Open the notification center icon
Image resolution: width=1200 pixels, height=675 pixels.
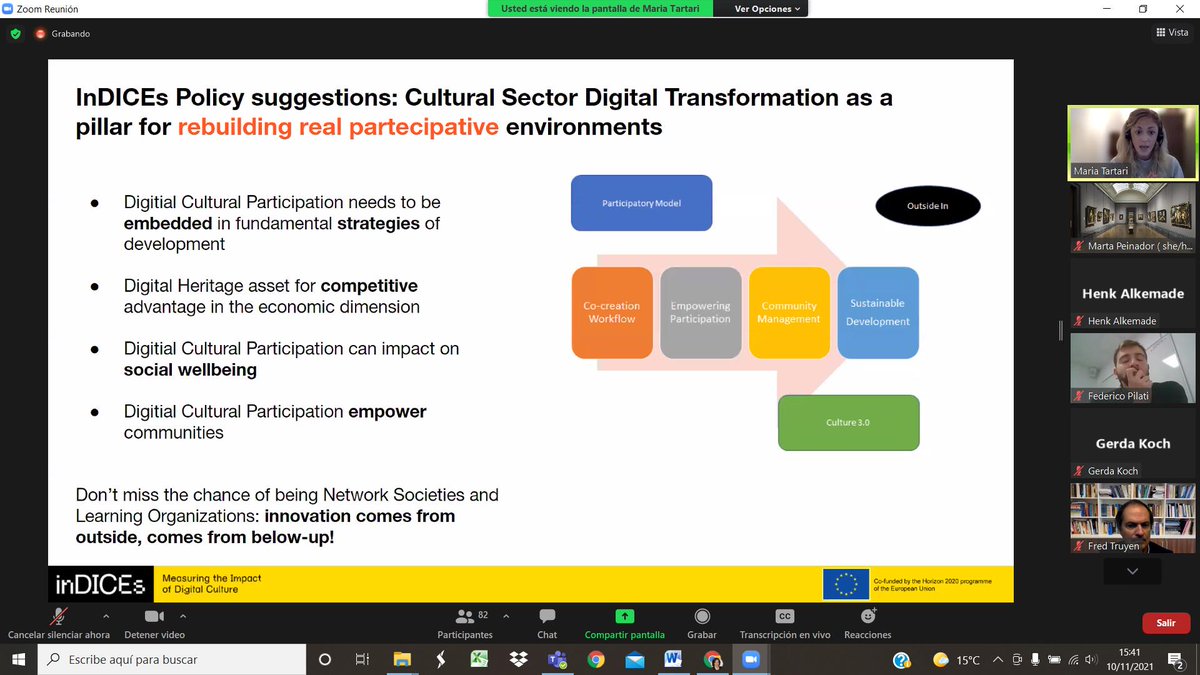pyautogui.click(x=1177, y=660)
